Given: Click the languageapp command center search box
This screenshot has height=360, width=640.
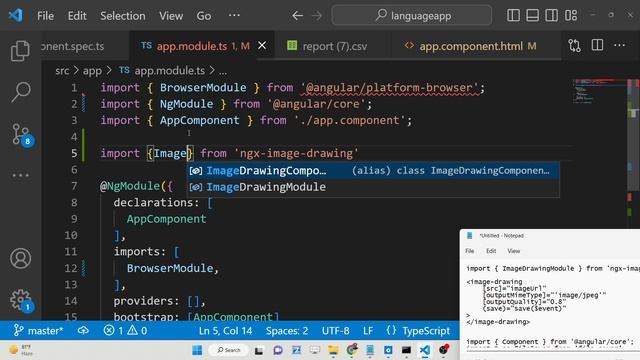Looking at the screenshot, I should [412, 16].
